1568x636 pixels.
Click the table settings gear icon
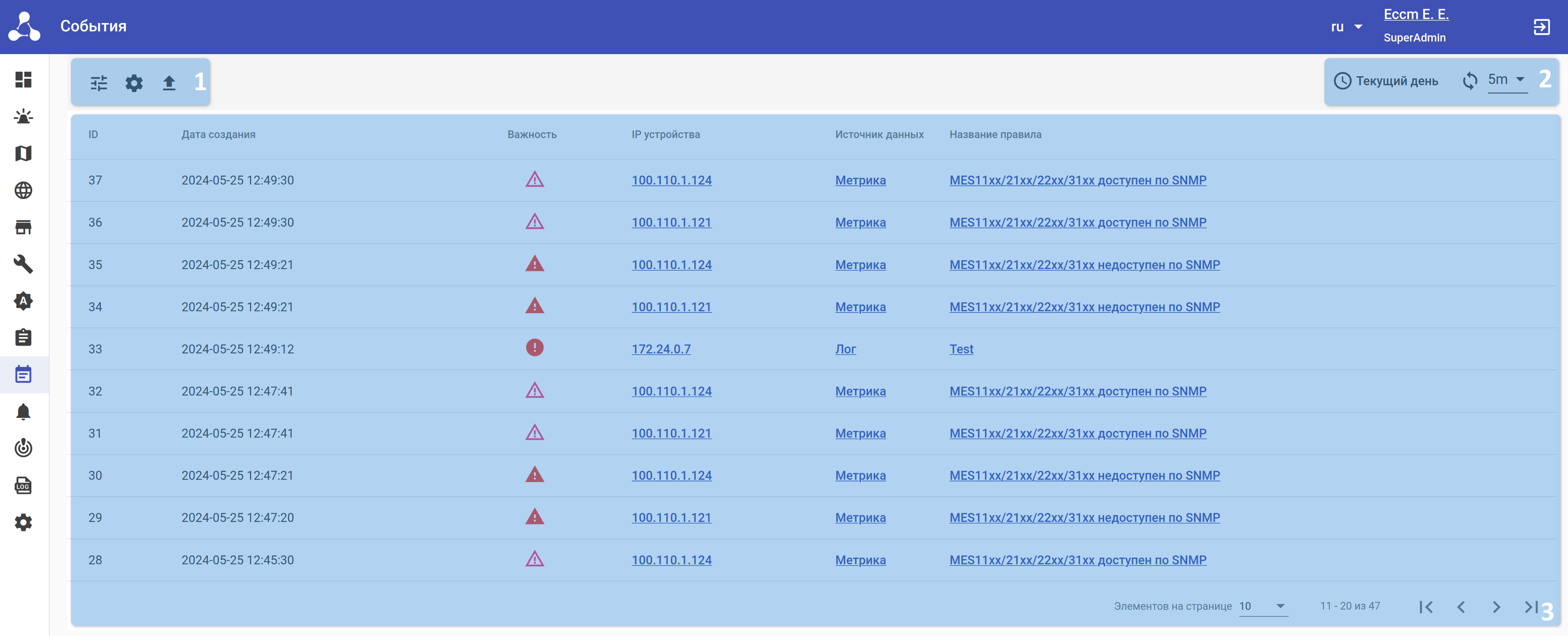(x=134, y=83)
